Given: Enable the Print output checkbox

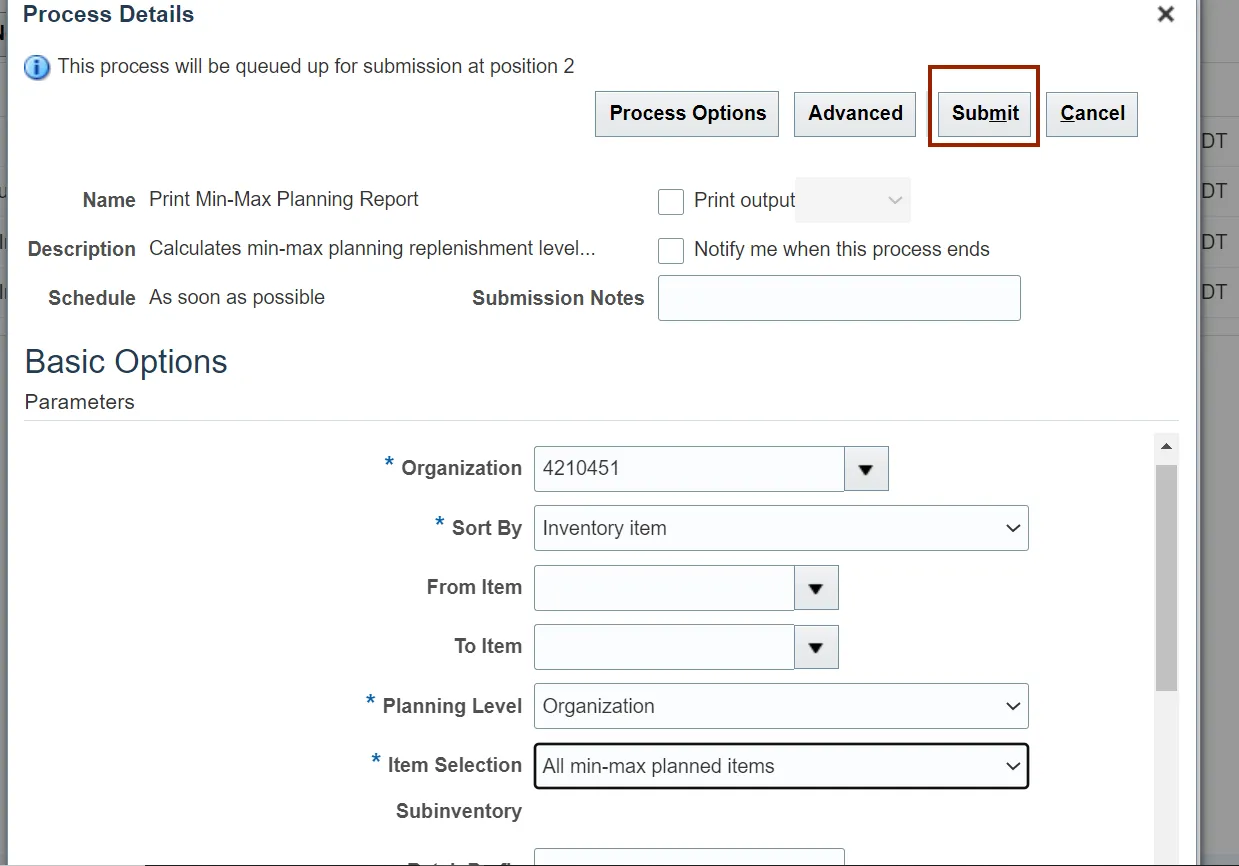Looking at the screenshot, I should tap(671, 202).
